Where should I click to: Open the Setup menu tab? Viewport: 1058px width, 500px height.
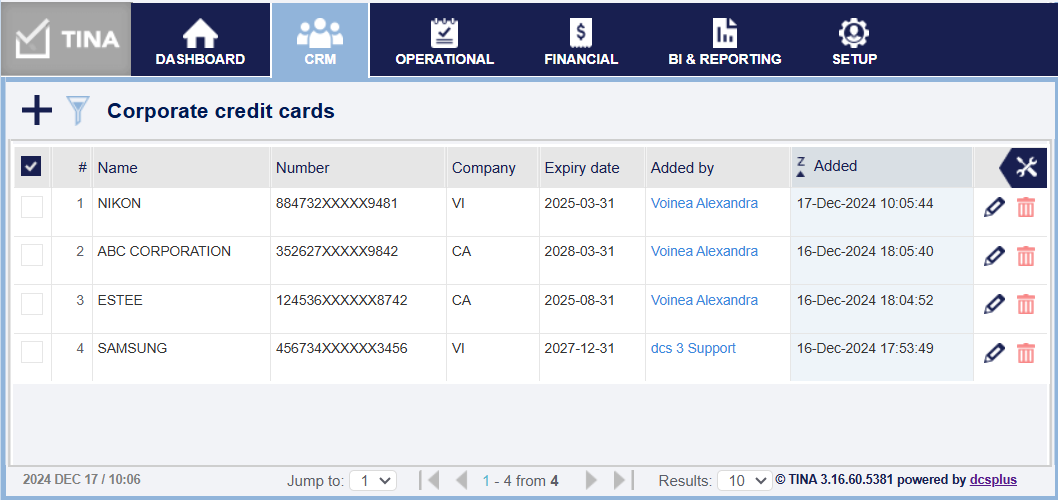pyautogui.click(x=854, y=41)
